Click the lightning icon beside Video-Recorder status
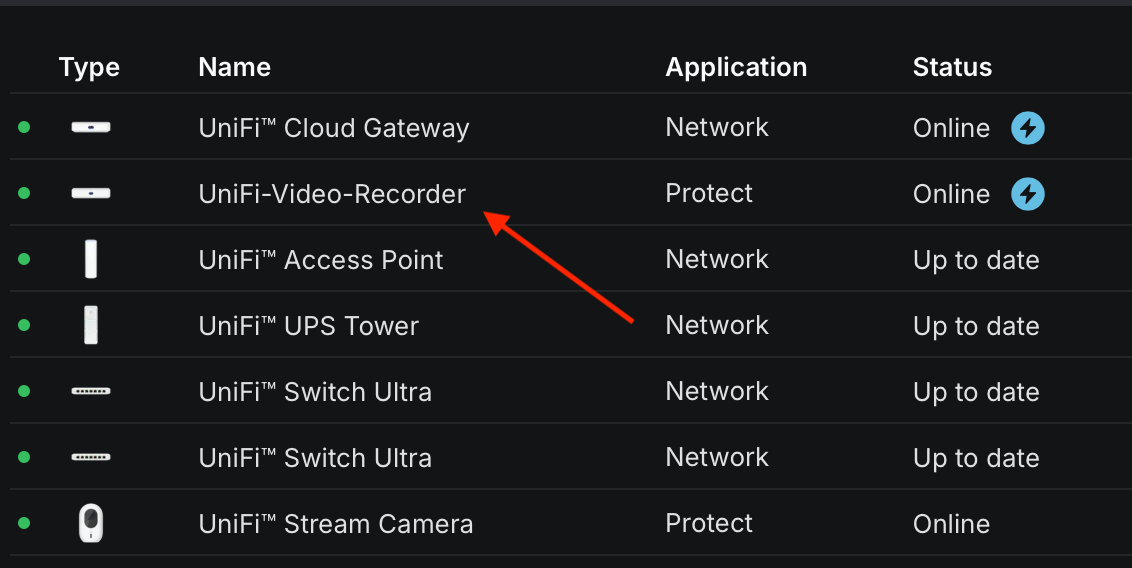Viewport: 1132px width, 568px height. tap(1028, 194)
